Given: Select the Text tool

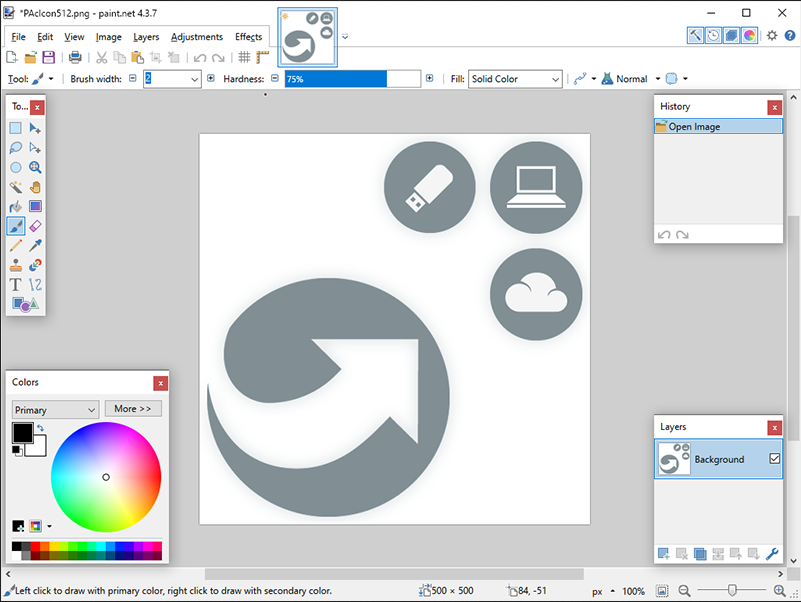Looking at the screenshot, I should pyautogui.click(x=16, y=285).
